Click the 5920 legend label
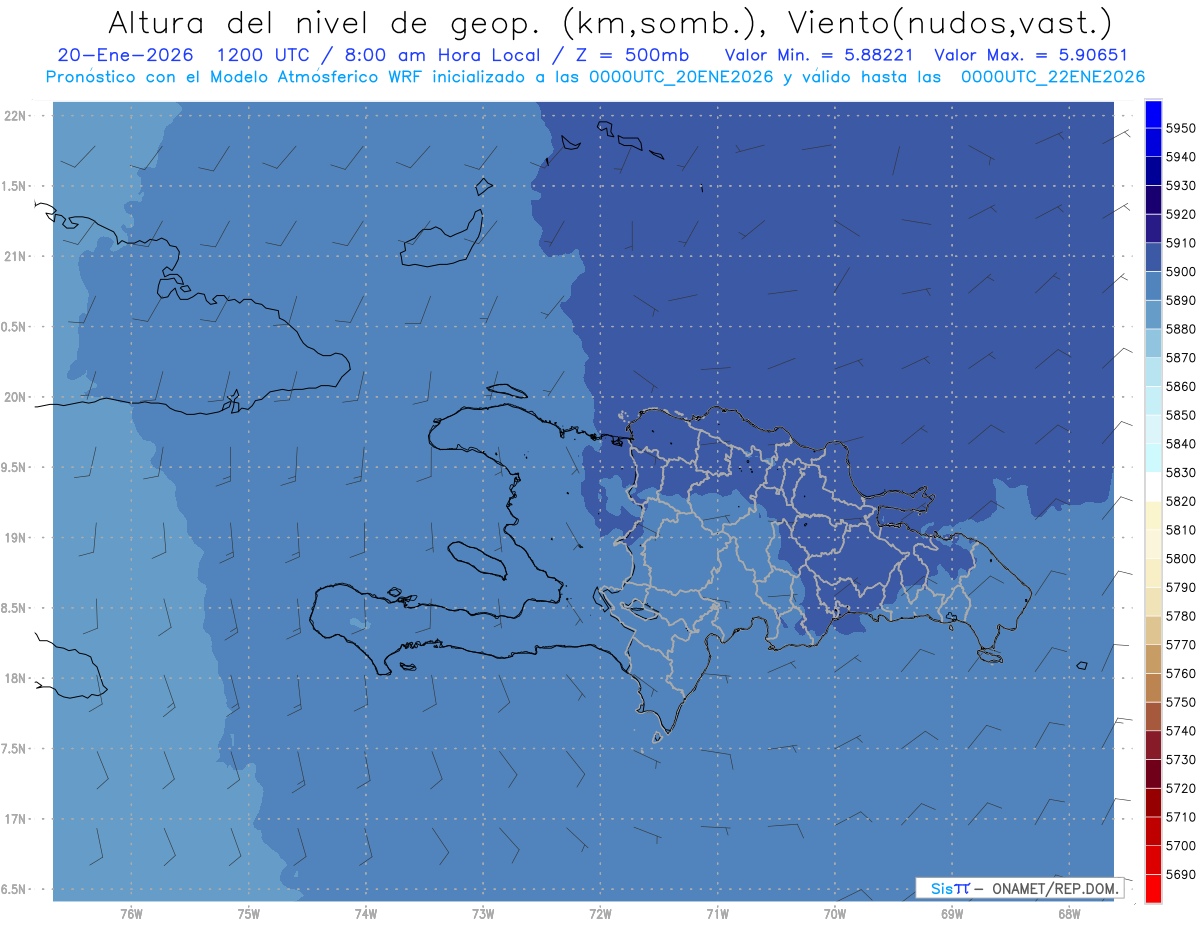The image size is (1200, 927). point(1180,214)
